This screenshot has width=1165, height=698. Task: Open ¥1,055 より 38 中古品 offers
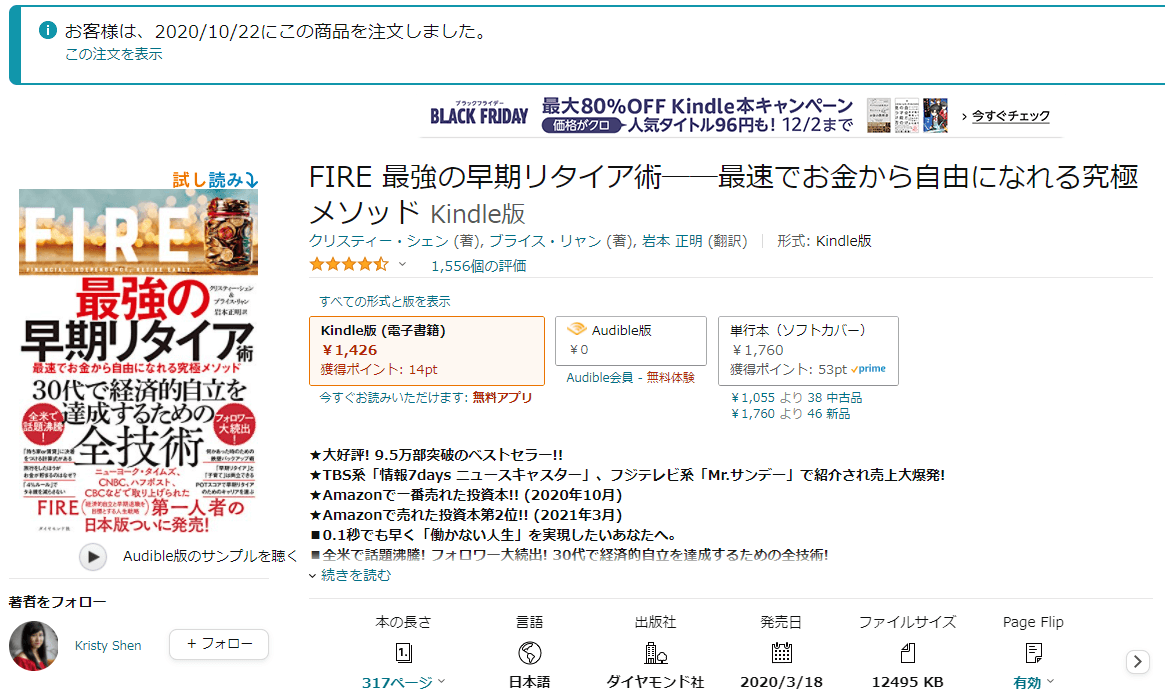point(796,398)
